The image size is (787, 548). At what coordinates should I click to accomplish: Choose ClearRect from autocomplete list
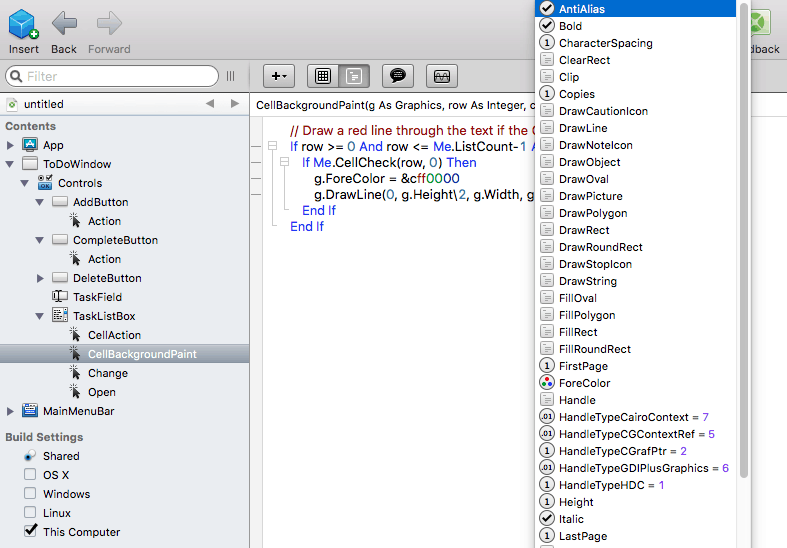(x=635, y=60)
